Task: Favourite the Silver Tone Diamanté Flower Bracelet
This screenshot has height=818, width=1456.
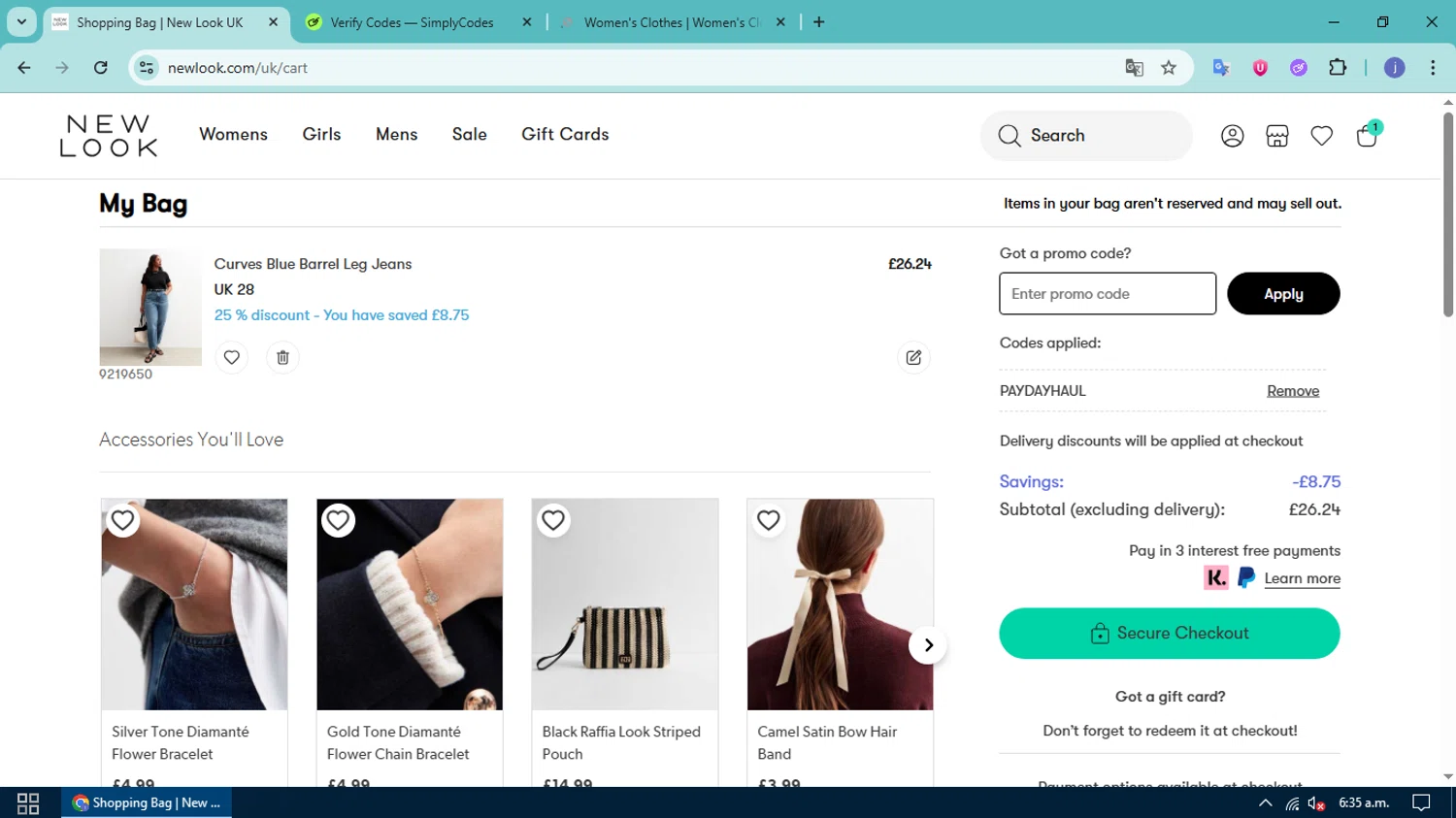Action: pyautogui.click(x=122, y=520)
